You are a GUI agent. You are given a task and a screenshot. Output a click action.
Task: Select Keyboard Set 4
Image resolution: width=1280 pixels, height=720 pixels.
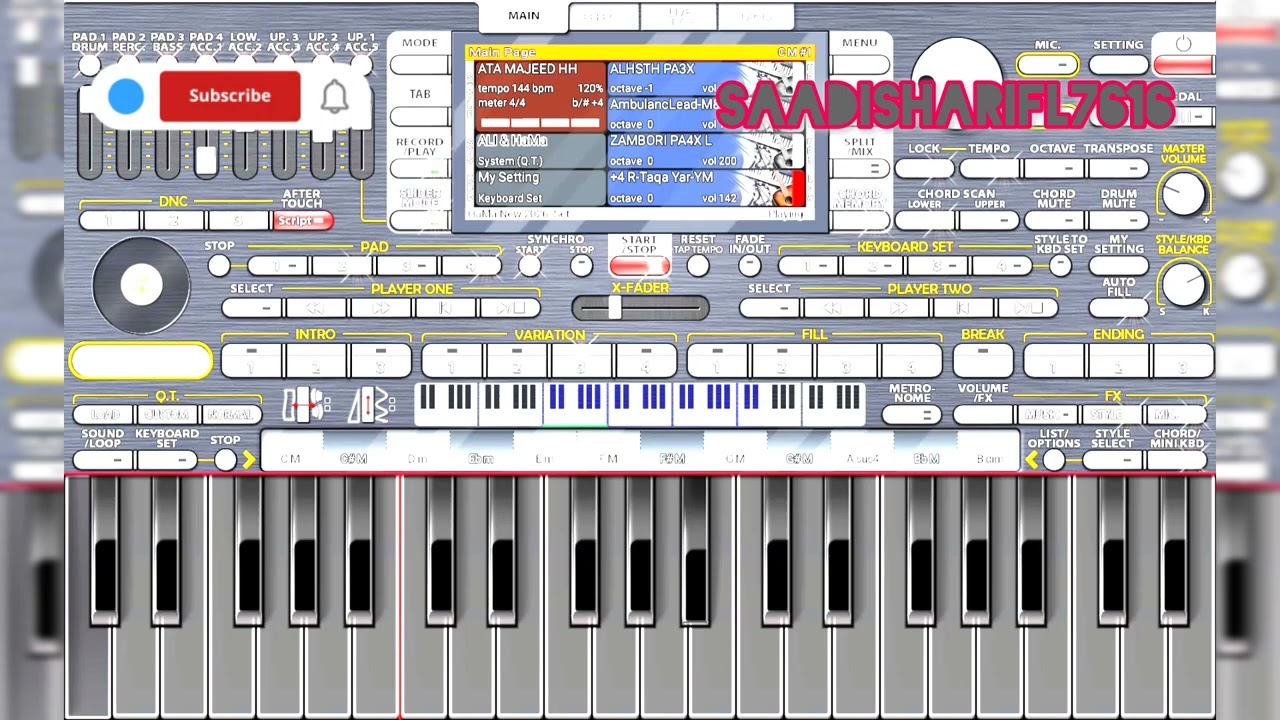[x=1003, y=266]
